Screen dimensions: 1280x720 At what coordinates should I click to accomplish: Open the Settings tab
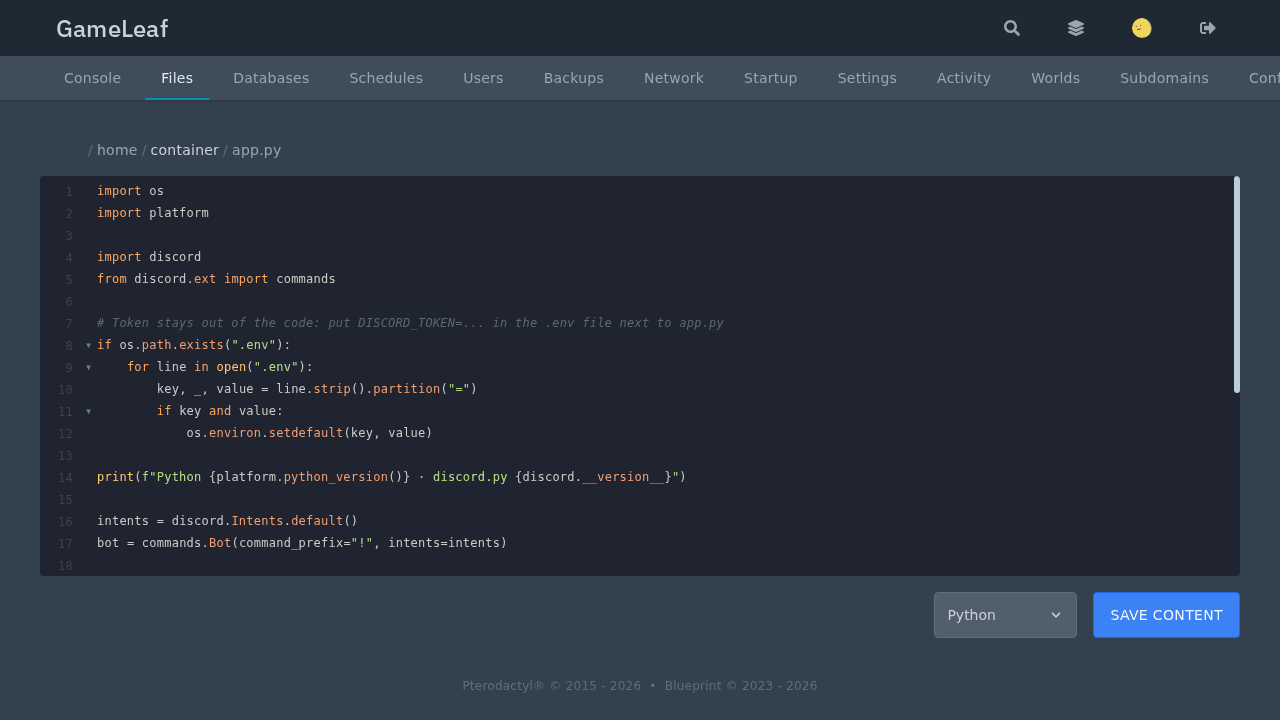(867, 78)
